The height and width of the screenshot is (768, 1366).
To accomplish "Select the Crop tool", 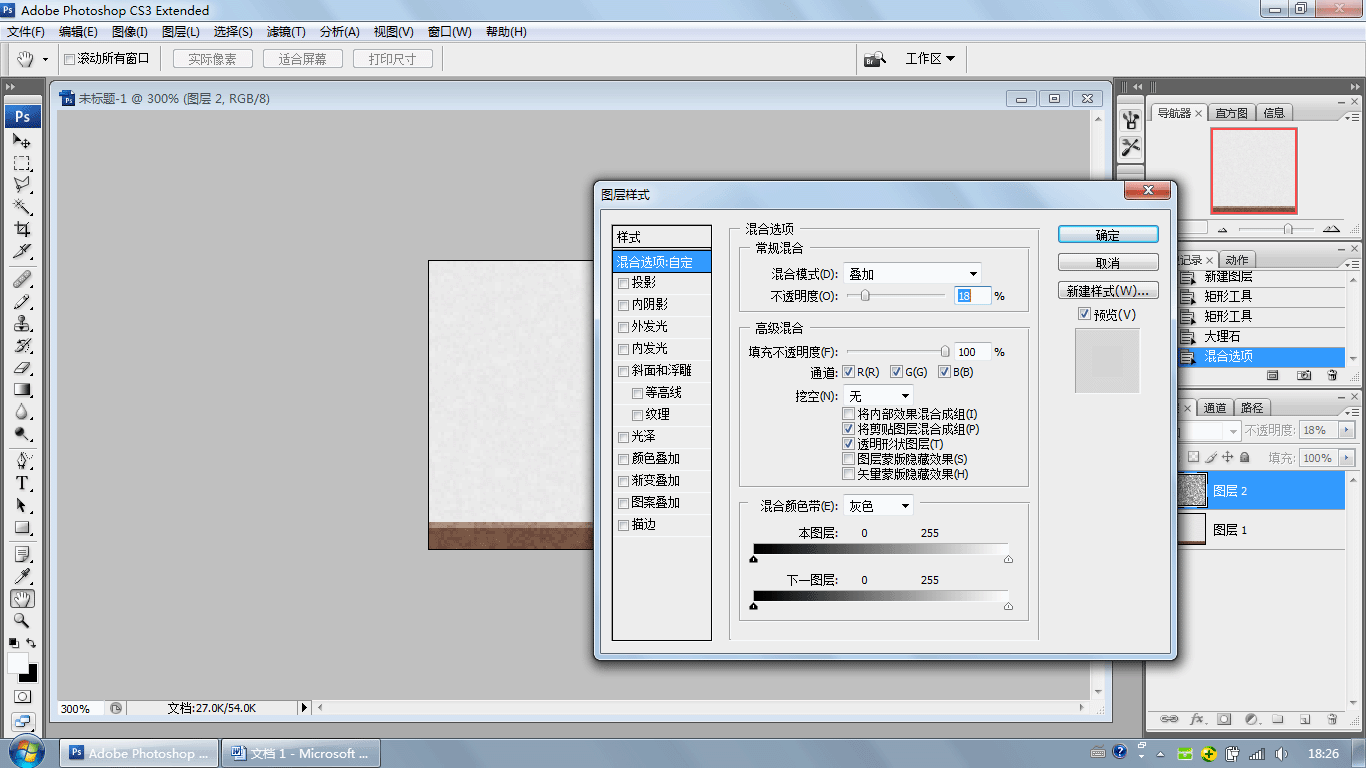I will pyautogui.click(x=22, y=229).
